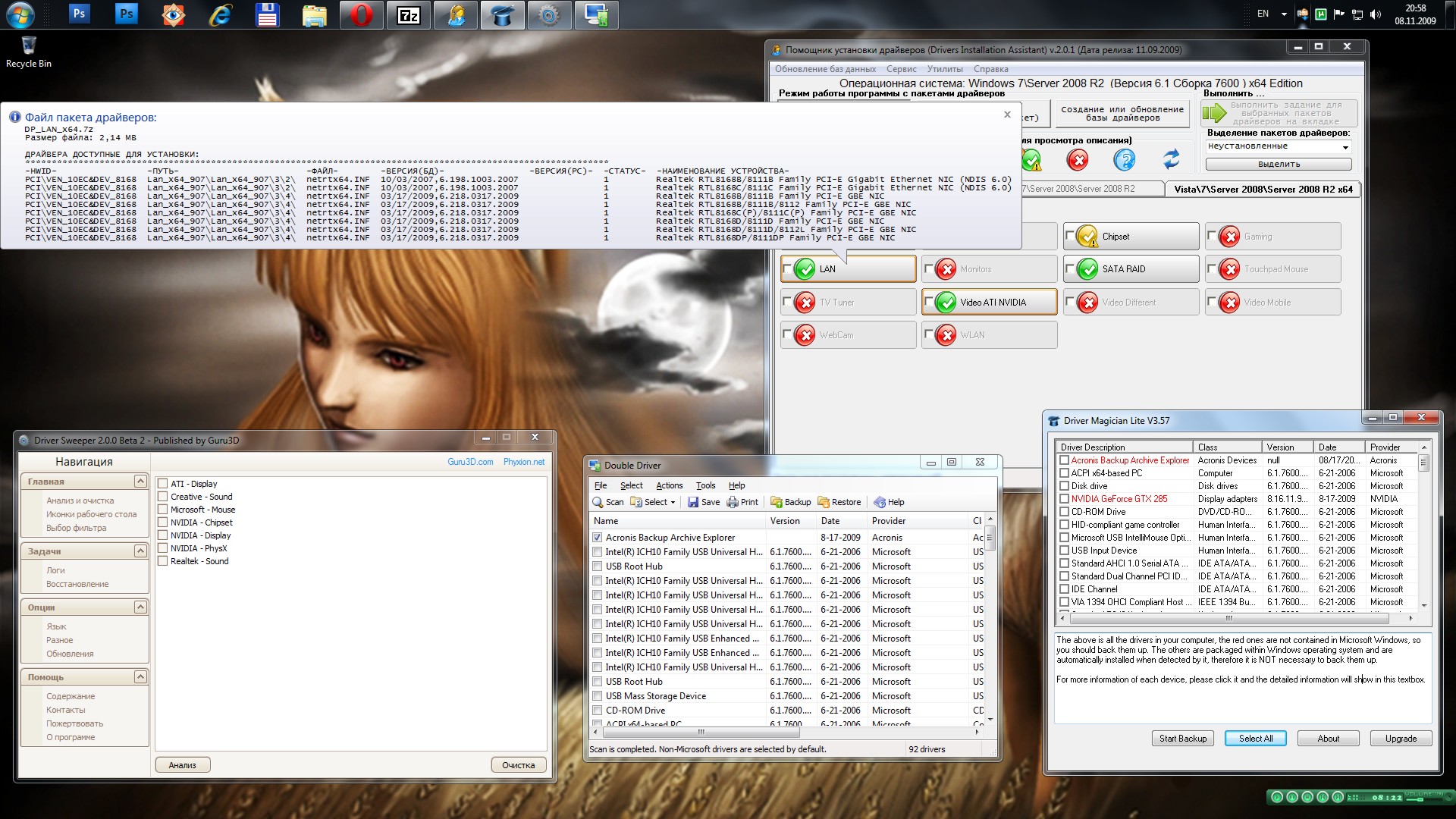Click the Start Backup button
This screenshot has height=819, width=1456.
pyautogui.click(x=1182, y=739)
